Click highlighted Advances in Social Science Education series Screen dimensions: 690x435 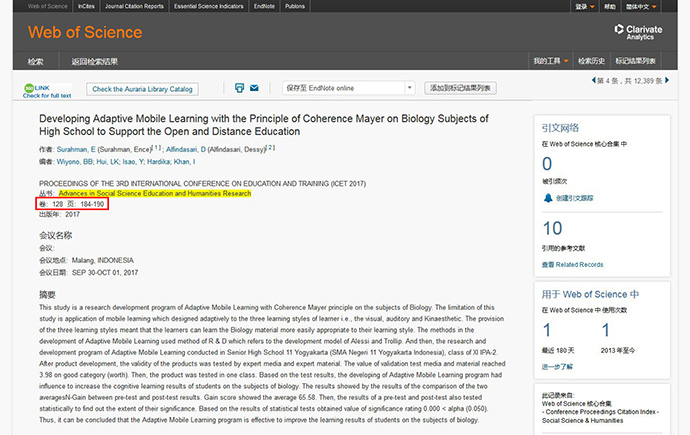coord(155,194)
